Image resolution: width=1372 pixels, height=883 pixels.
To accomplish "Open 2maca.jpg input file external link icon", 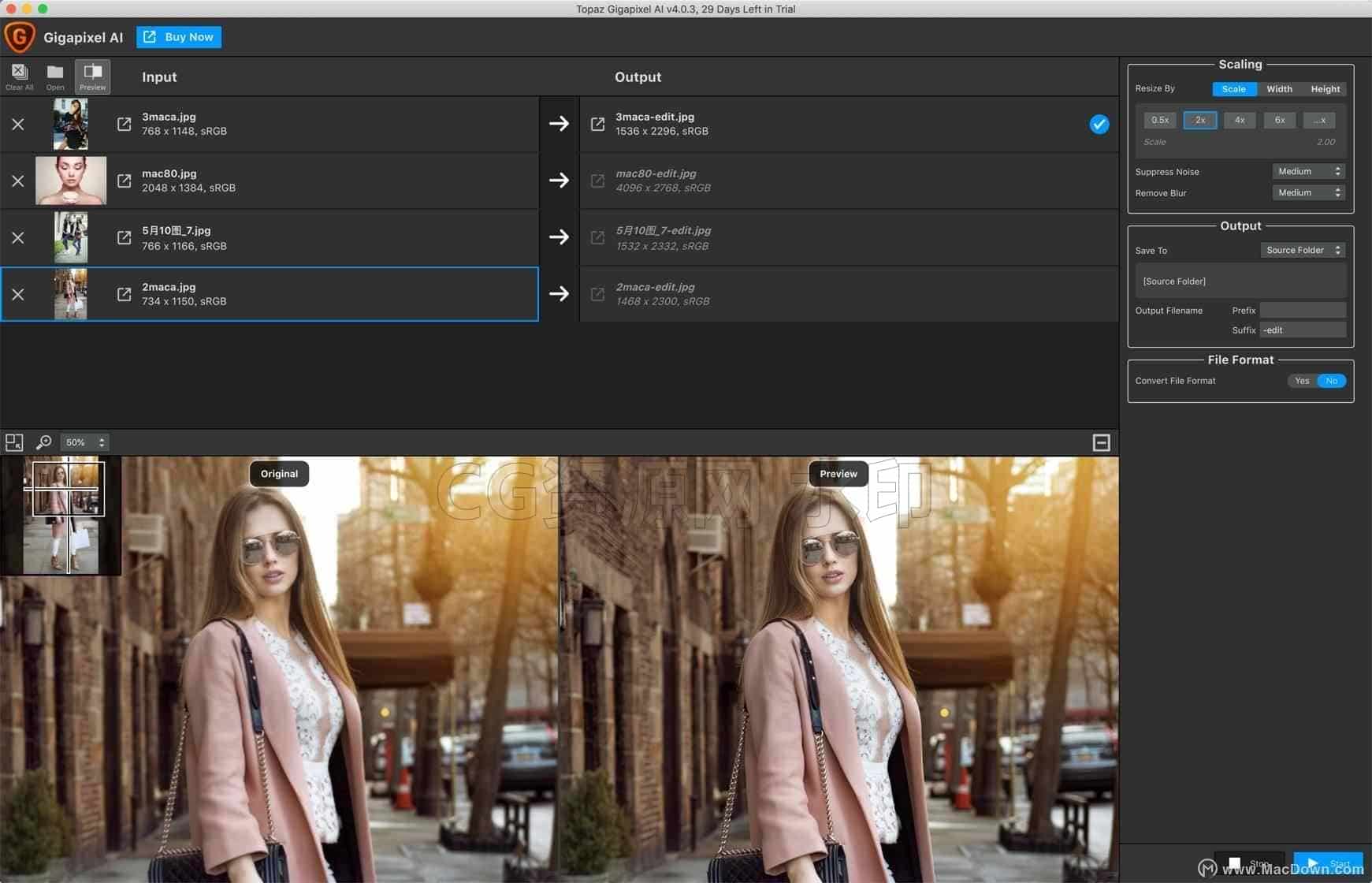I will click(x=125, y=294).
